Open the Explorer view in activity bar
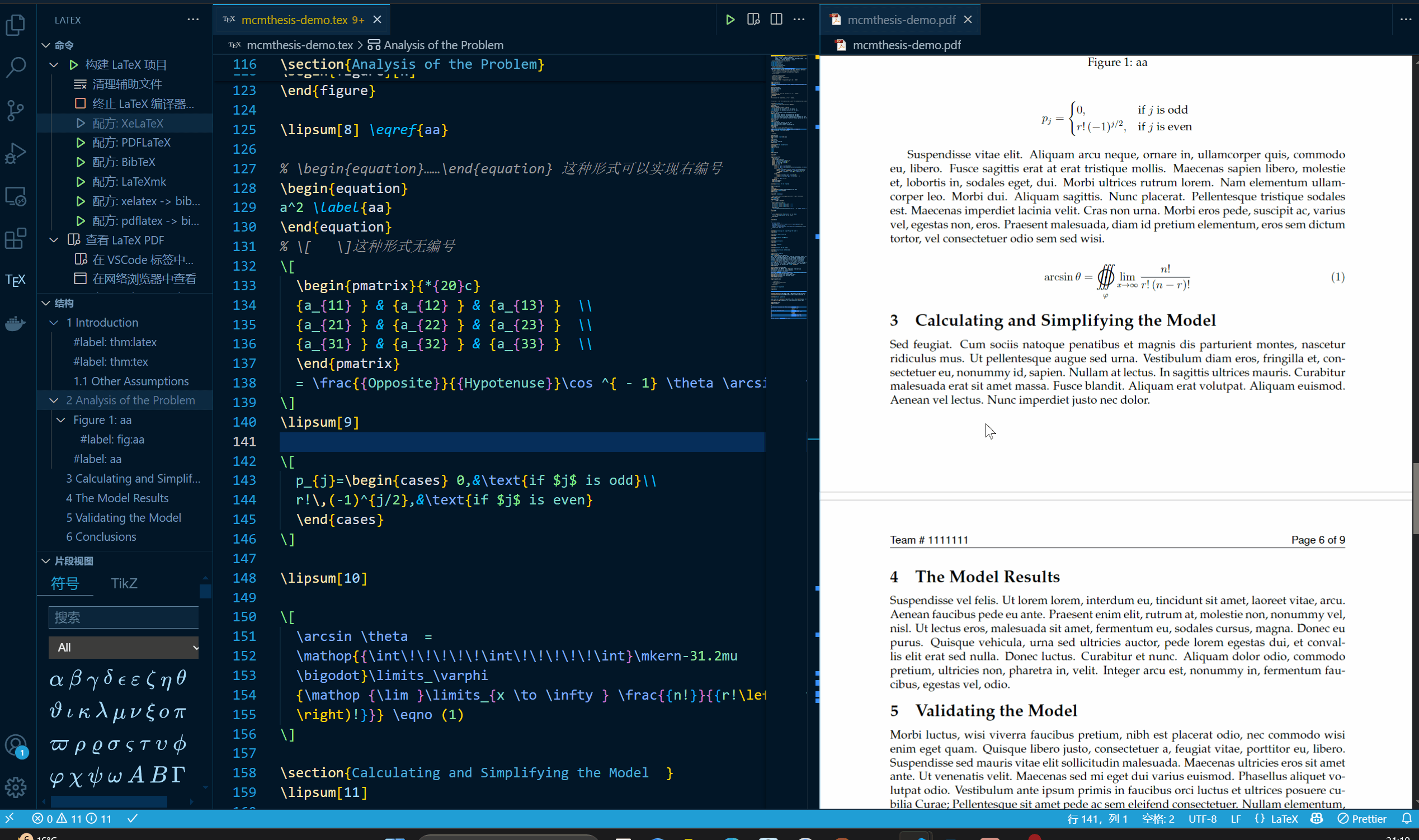The image size is (1419, 840). point(16,25)
